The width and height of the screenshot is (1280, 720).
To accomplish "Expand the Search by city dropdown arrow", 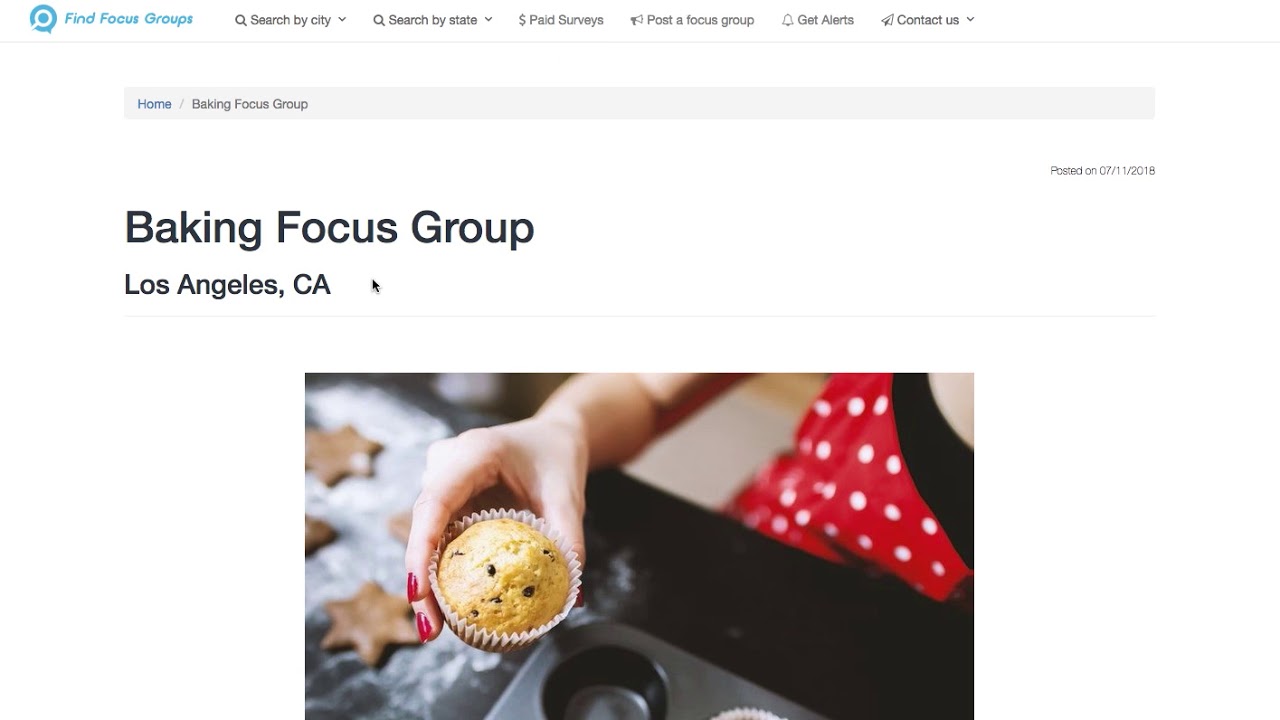I will click(342, 19).
